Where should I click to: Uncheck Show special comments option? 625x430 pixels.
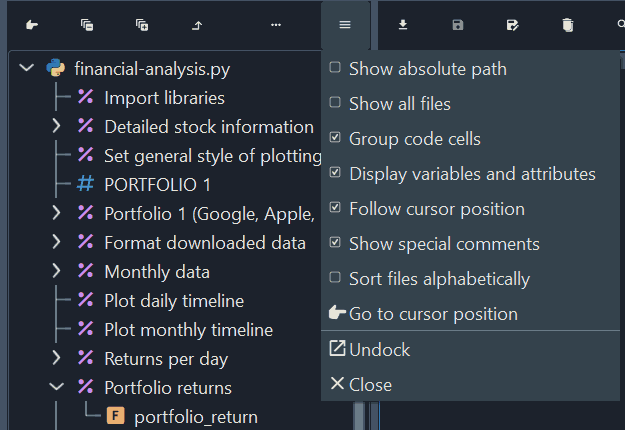coord(335,242)
